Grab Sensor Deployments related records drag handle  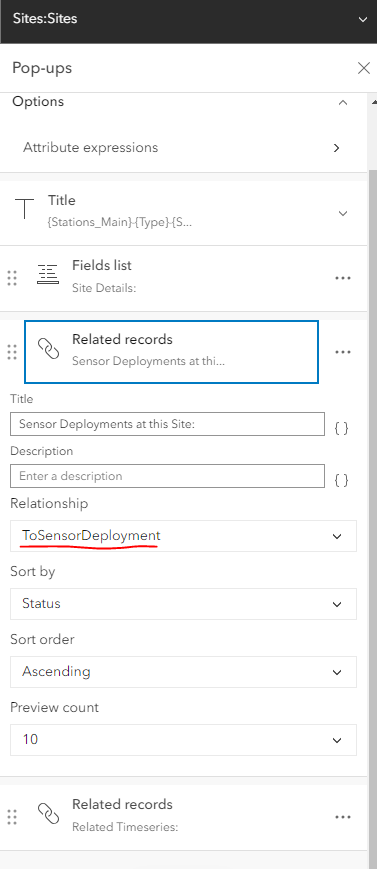[12, 352]
